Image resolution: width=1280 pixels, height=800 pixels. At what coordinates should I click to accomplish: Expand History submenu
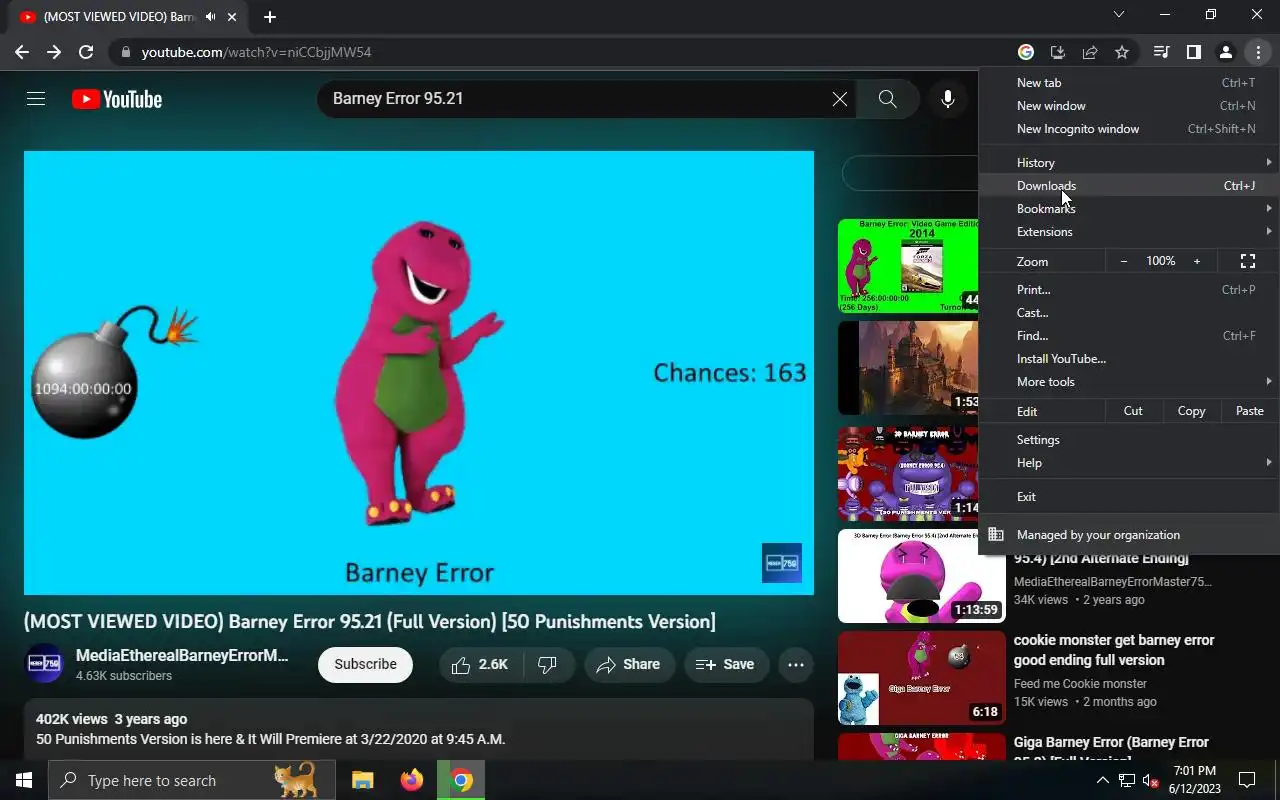coord(1129,162)
